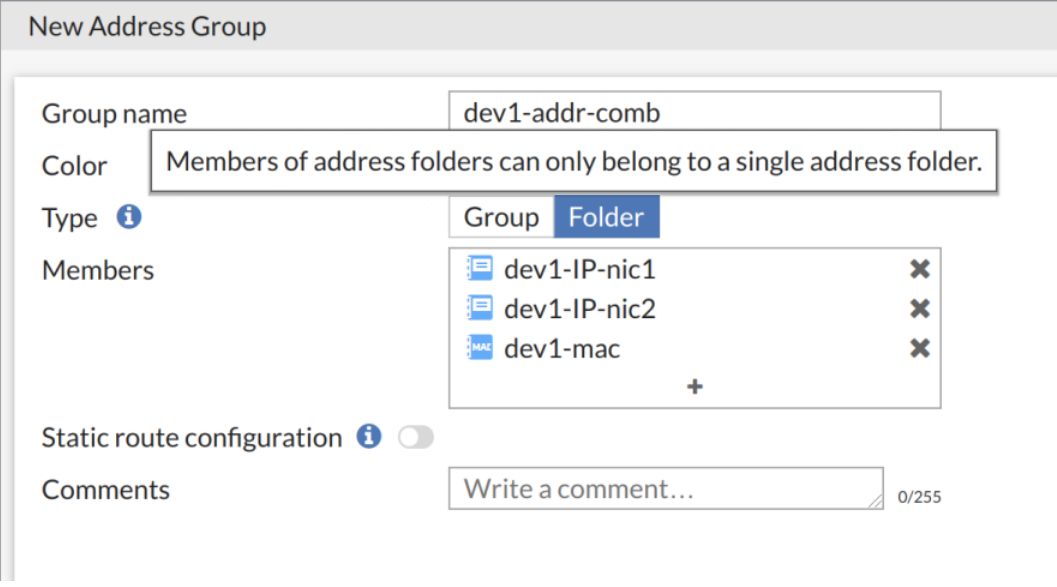
Task: Select the dev1-mac member entry
Action: [562, 348]
